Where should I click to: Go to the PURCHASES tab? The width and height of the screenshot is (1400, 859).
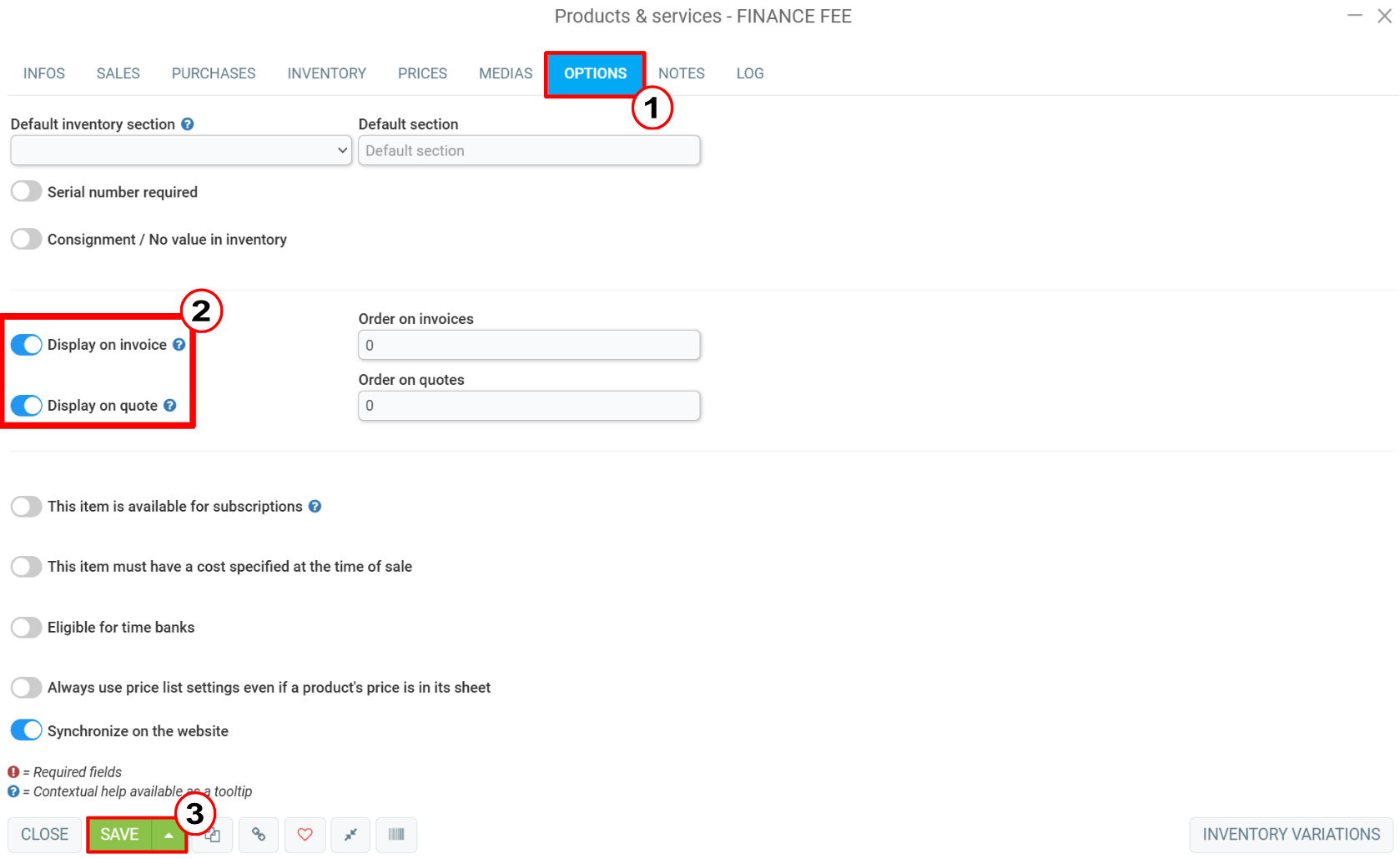(x=214, y=73)
